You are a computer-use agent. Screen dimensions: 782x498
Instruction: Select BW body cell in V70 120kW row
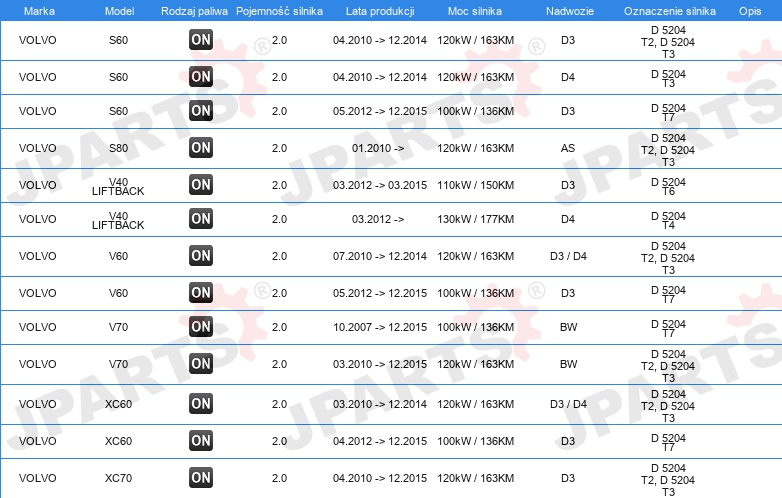point(569,364)
